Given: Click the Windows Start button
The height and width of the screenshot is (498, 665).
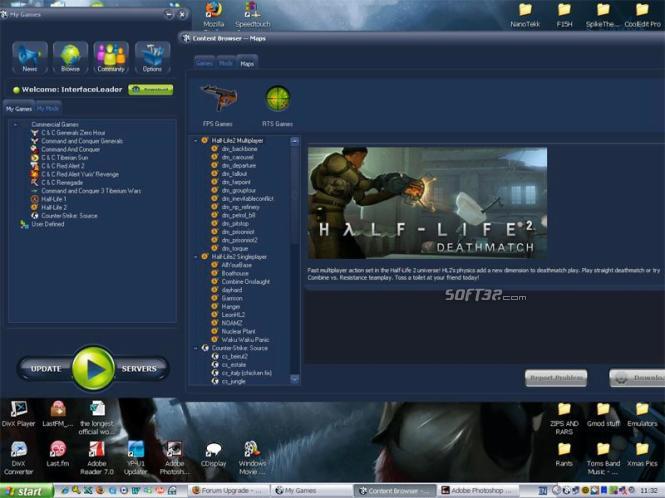Looking at the screenshot, I should (x=26, y=491).
